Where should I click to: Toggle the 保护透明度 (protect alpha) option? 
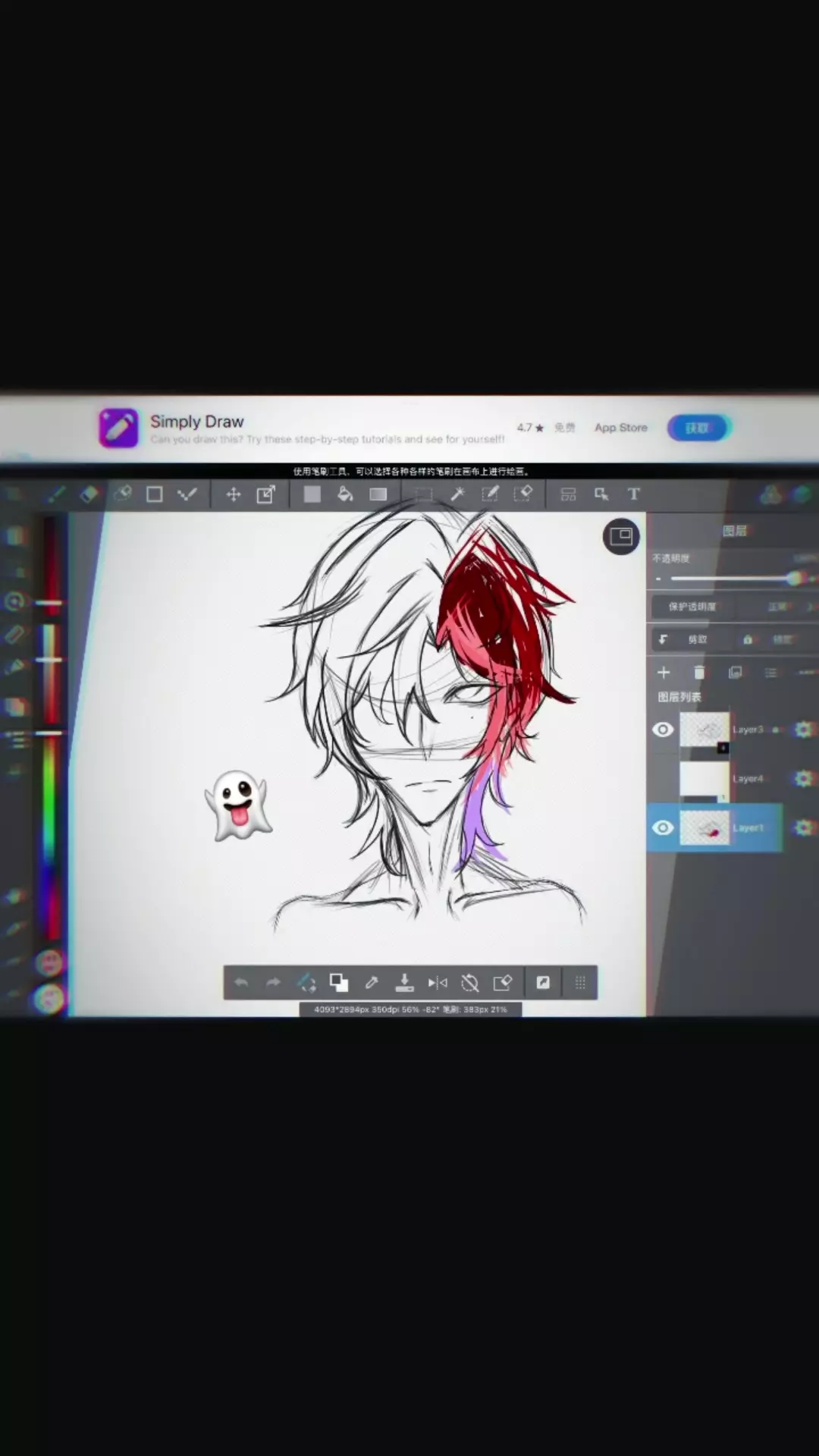tap(692, 607)
